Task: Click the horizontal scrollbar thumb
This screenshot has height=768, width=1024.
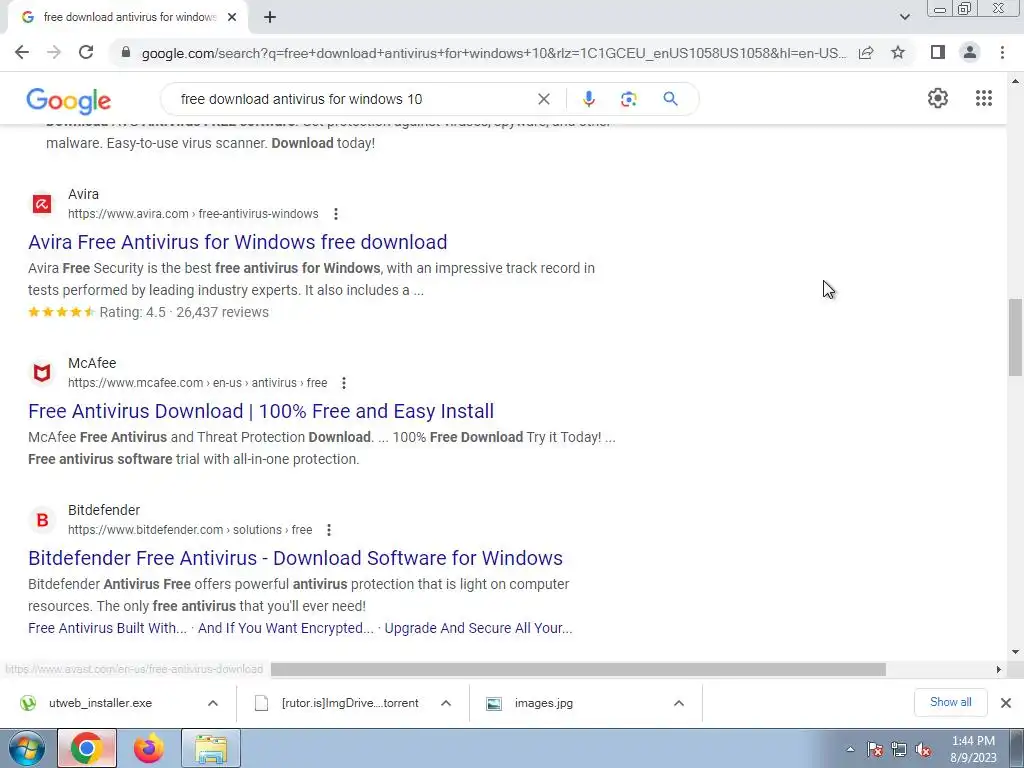Action: [578, 669]
